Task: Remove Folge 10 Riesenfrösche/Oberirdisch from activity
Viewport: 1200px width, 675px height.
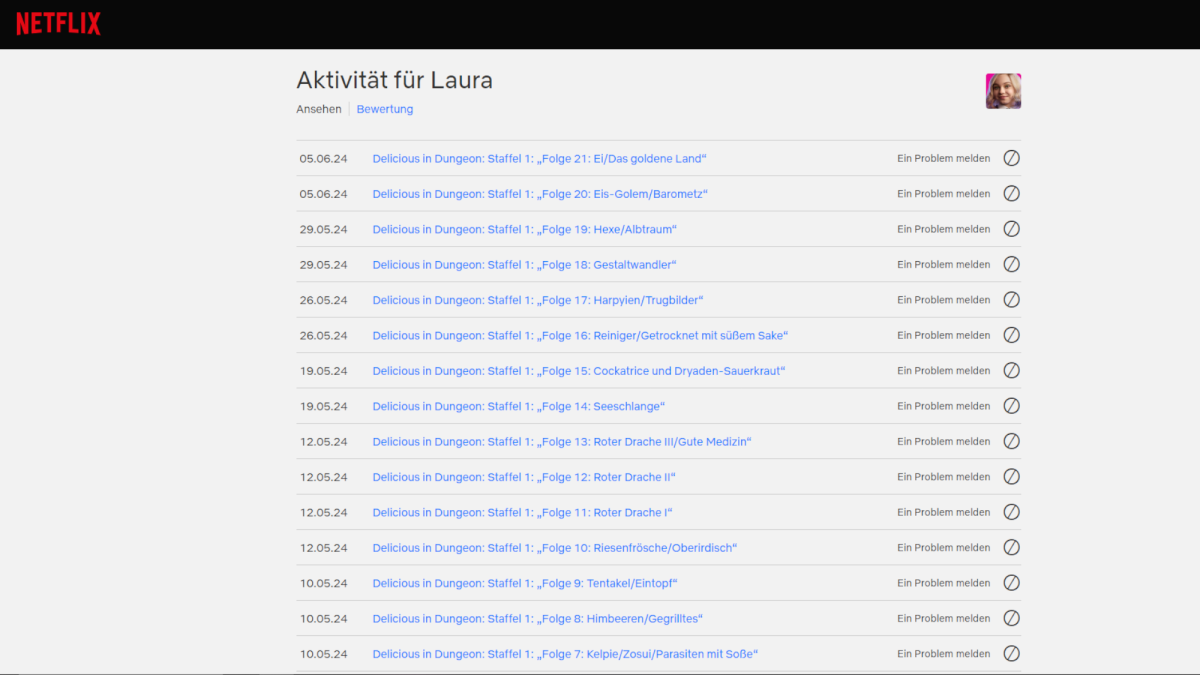Action: [1011, 548]
